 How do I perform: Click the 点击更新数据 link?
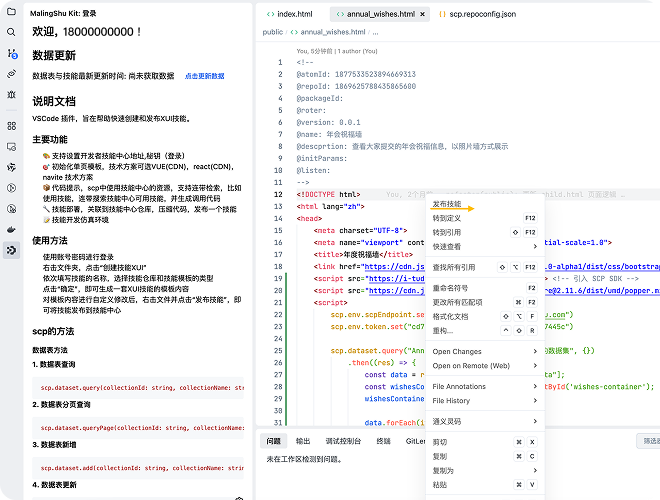205,76
